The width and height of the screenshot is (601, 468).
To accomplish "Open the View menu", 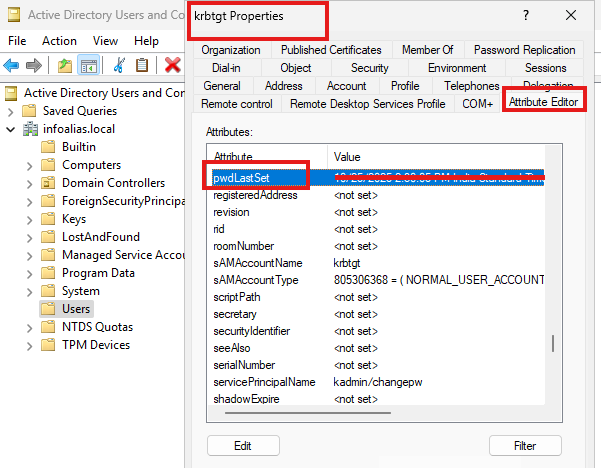I will point(105,41).
